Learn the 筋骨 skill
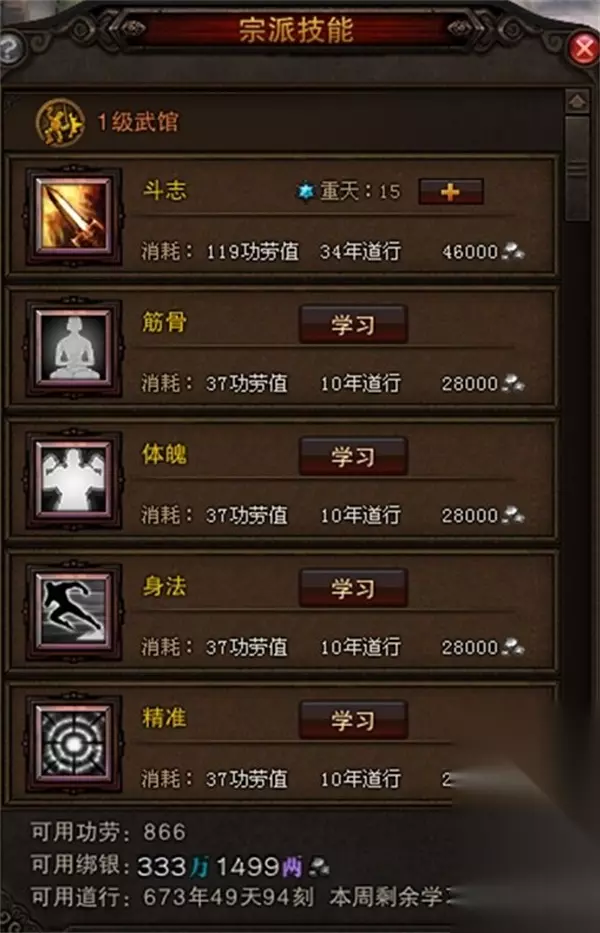Screen dimensions: 600x933 (353, 324)
